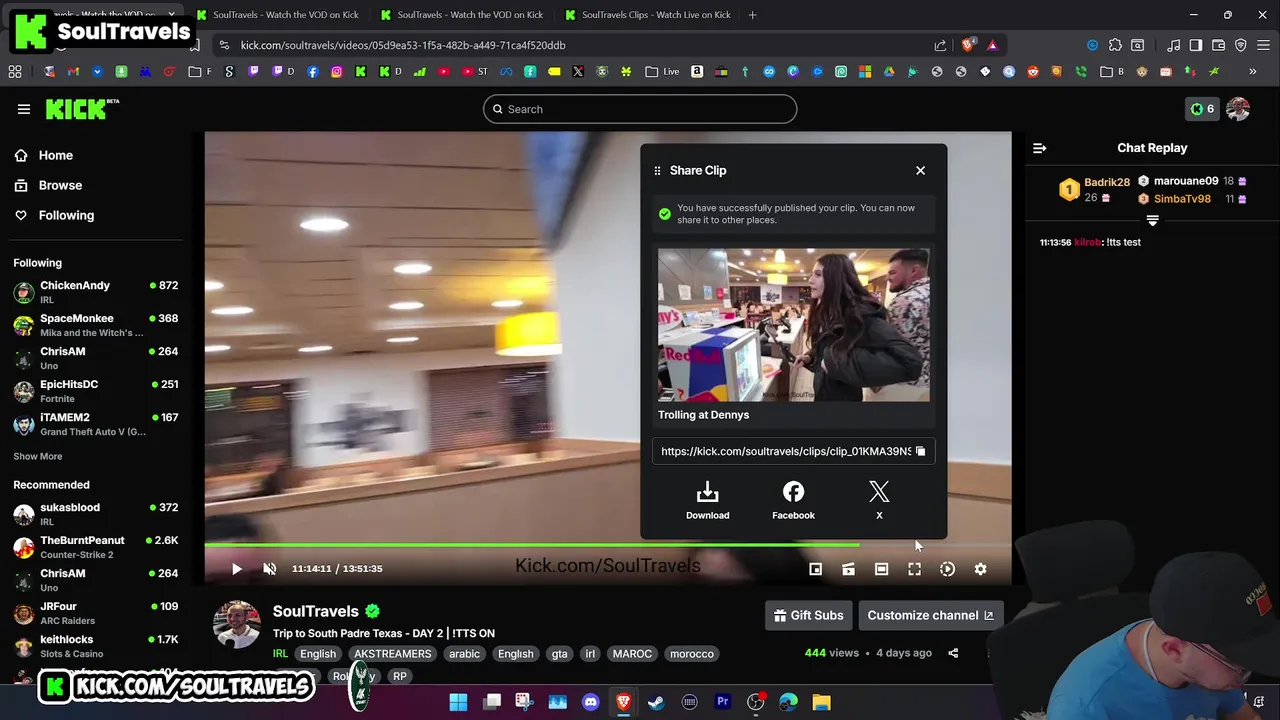Enter fullscreen video mode

click(x=914, y=569)
